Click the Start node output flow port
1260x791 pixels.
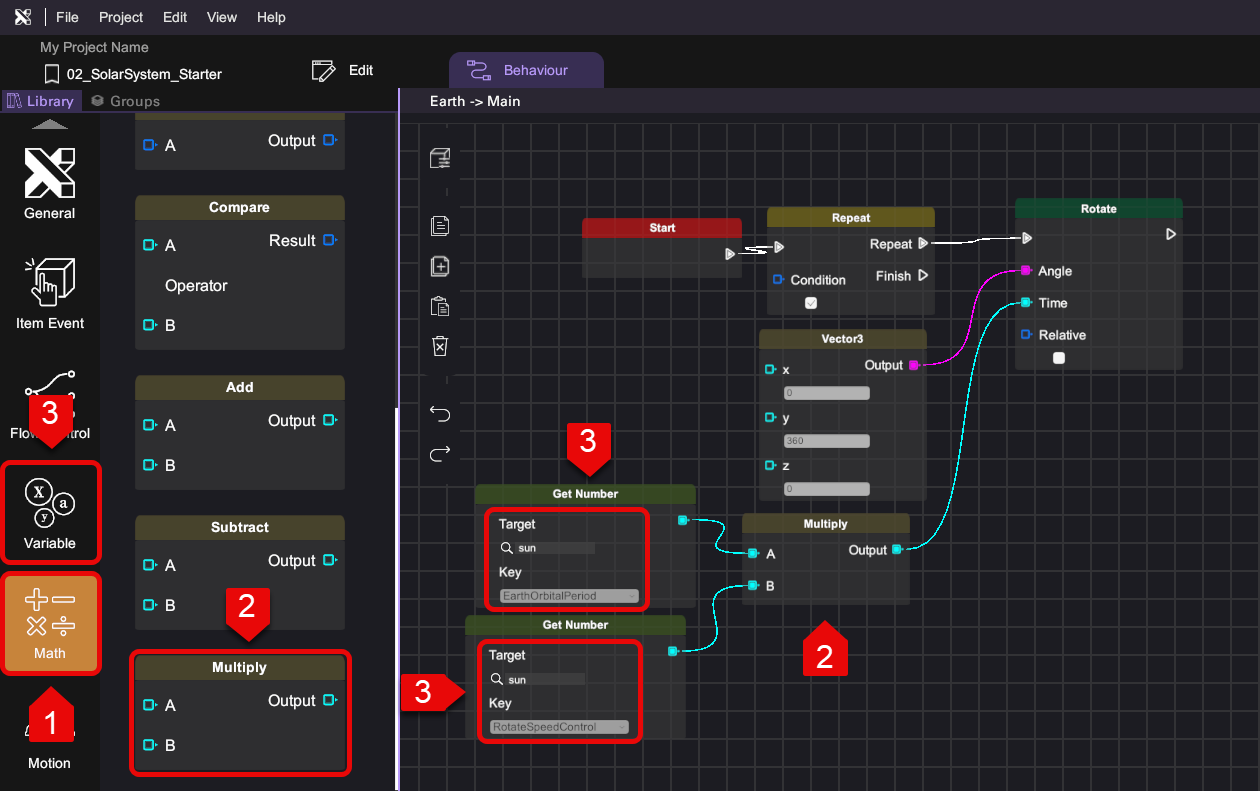pos(731,254)
